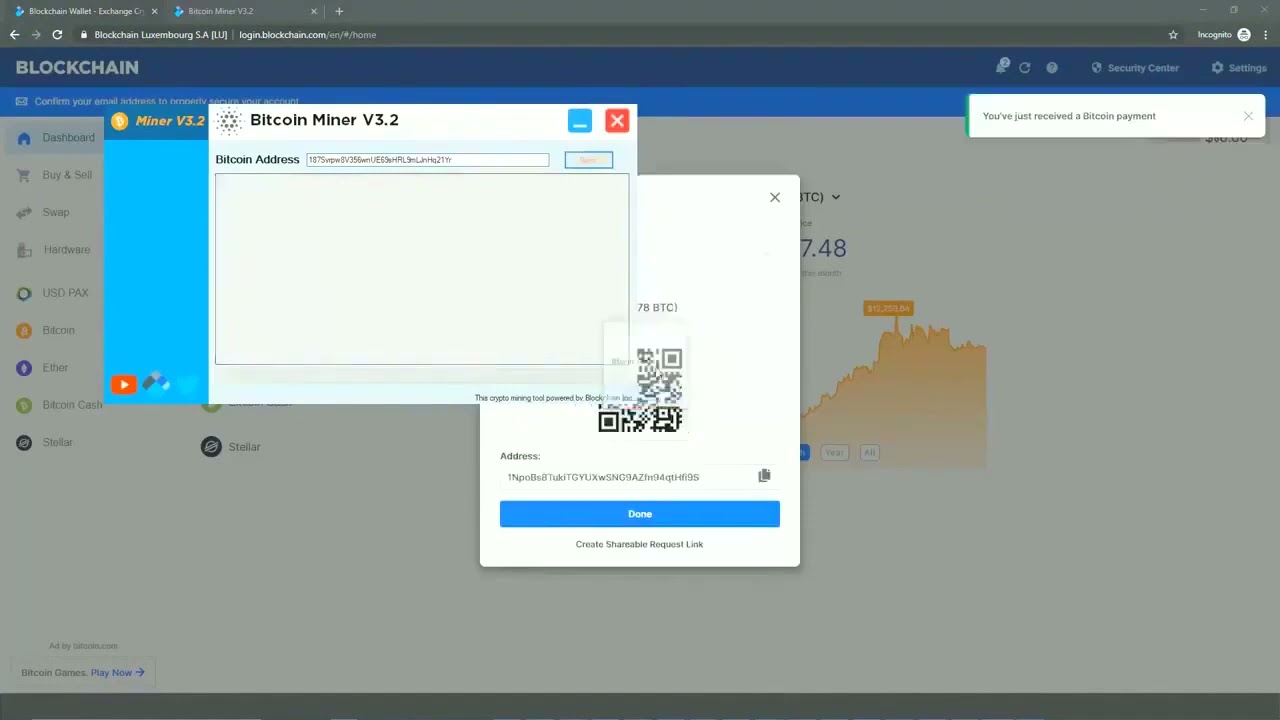Open the help question mark icon
Viewport: 1280px width, 720px height.
pyautogui.click(x=1052, y=68)
